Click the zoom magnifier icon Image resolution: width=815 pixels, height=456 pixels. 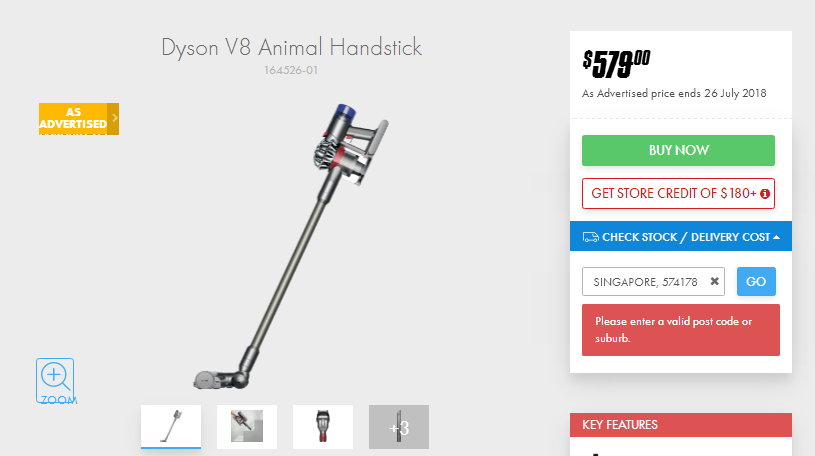pos(55,381)
